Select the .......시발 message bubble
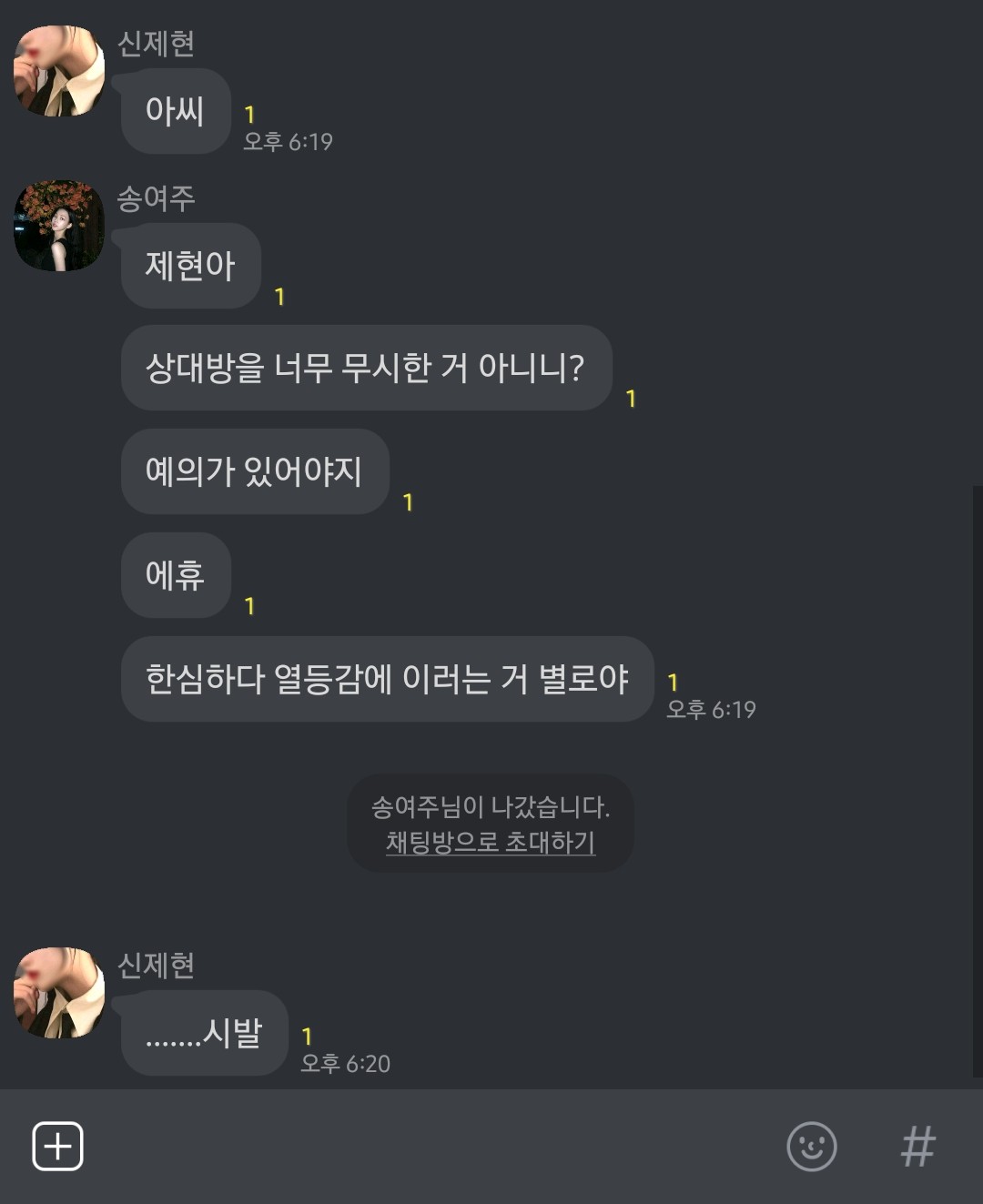 (205, 1033)
